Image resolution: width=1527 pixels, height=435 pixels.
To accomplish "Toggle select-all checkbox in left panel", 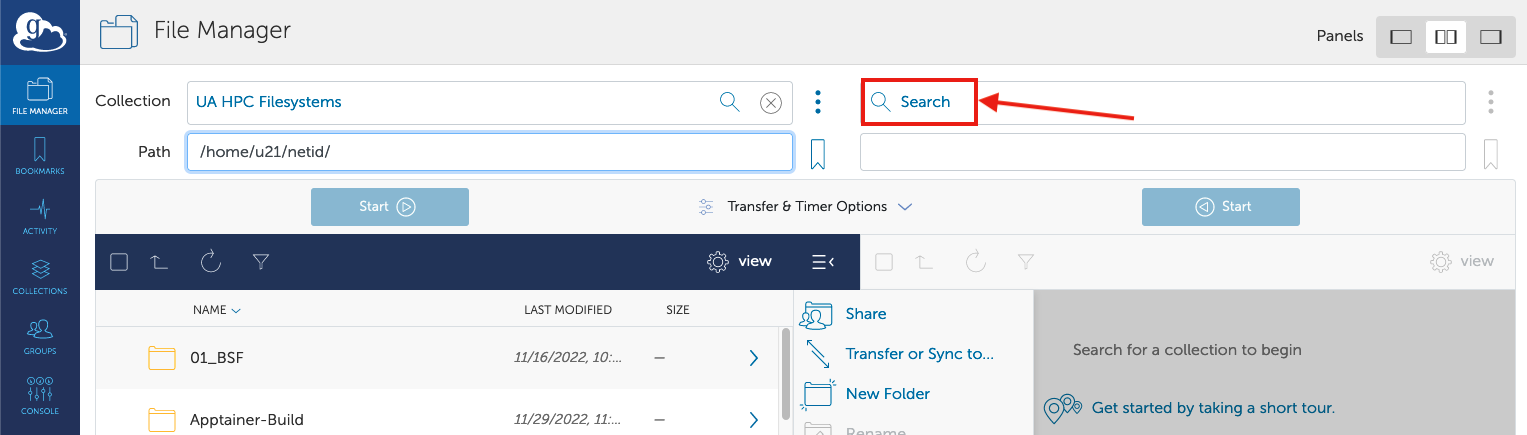I will pyautogui.click(x=119, y=262).
